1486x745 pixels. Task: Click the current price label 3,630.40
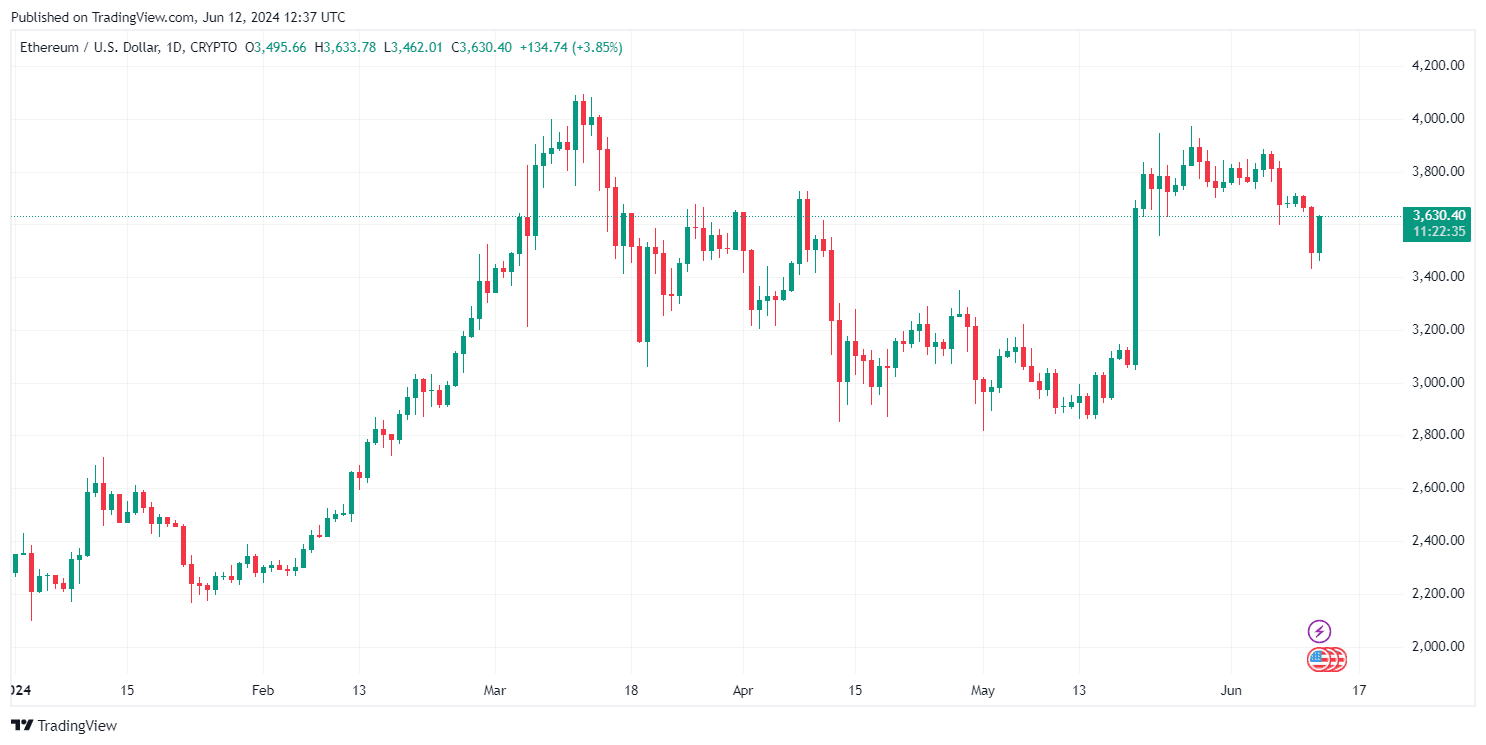click(x=1440, y=215)
